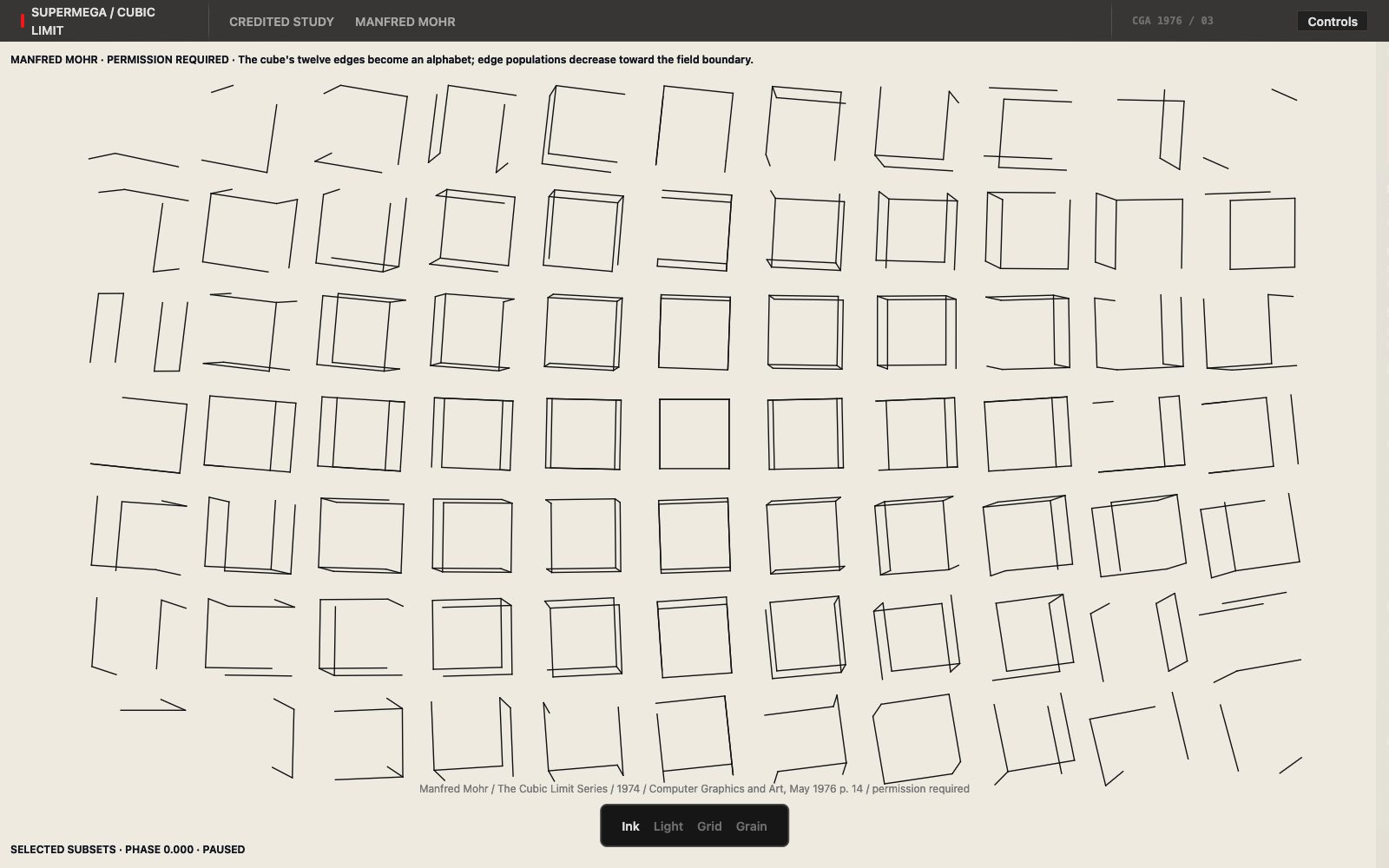The image size is (1389, 868).
Task: Open the Credited Study tab
Action: [281, 22]
